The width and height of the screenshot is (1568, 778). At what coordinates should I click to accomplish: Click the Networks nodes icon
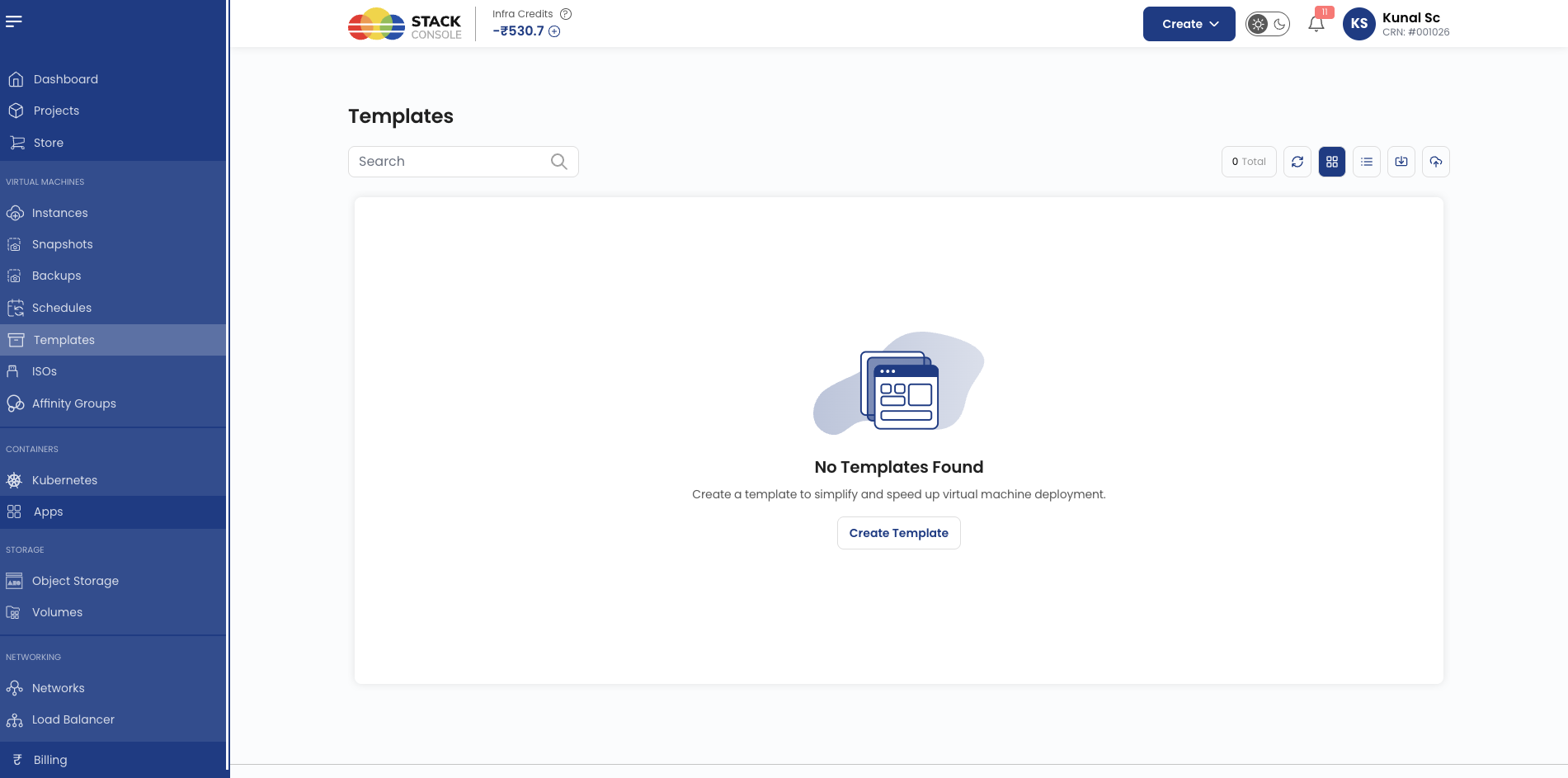click(x=14, y=688)
